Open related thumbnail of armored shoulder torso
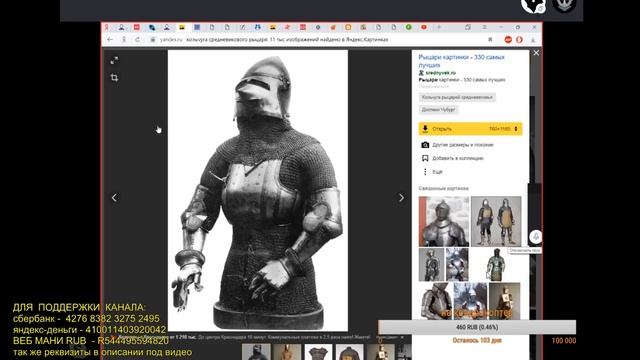This screenshot has height=360, width=640. pos(435,301)
